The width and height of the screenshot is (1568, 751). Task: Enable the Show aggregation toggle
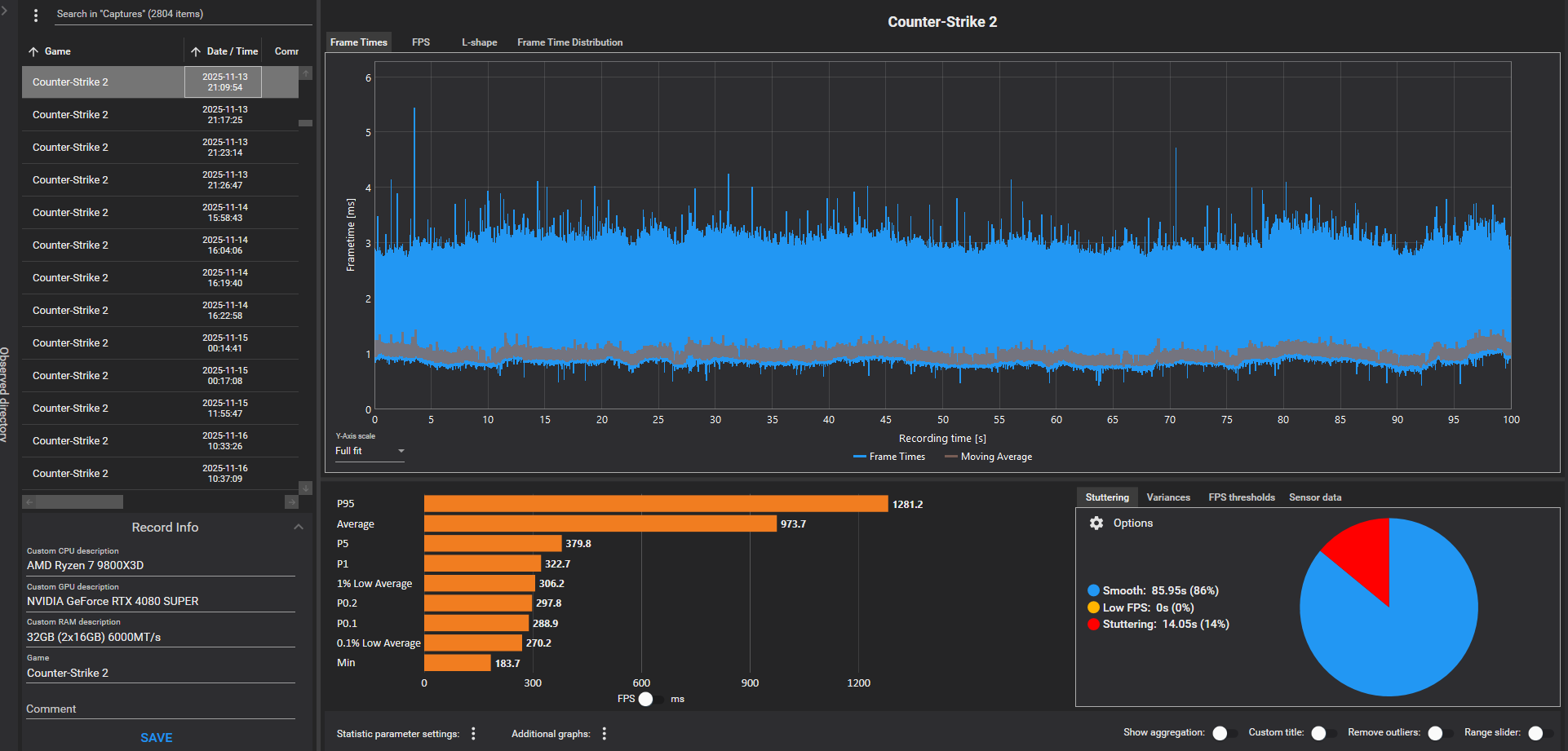tap(1224, 733)
